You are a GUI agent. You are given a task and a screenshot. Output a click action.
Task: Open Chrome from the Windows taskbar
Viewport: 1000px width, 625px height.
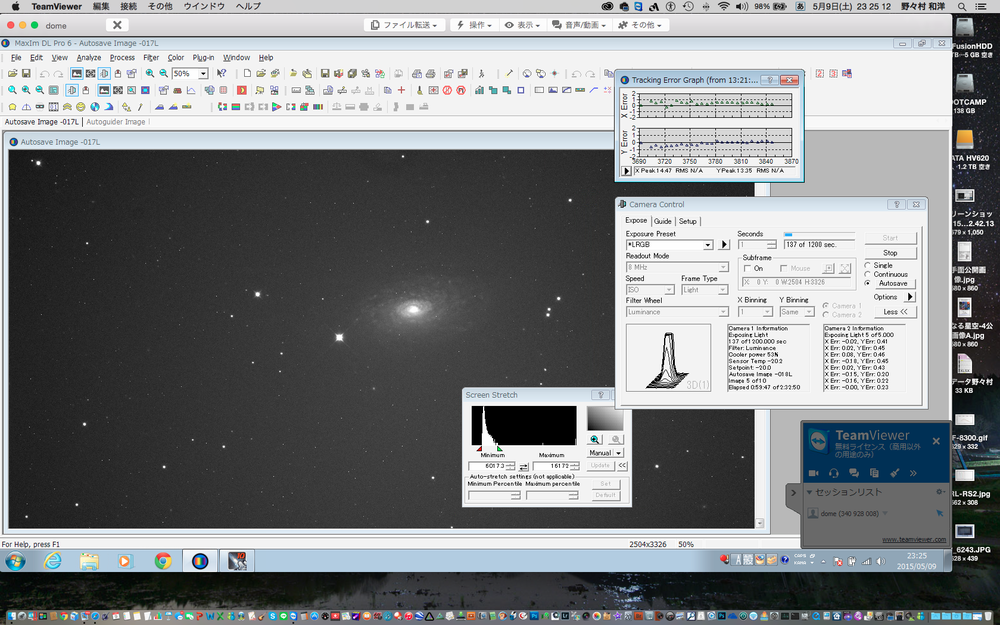click(x=163, y=561)
